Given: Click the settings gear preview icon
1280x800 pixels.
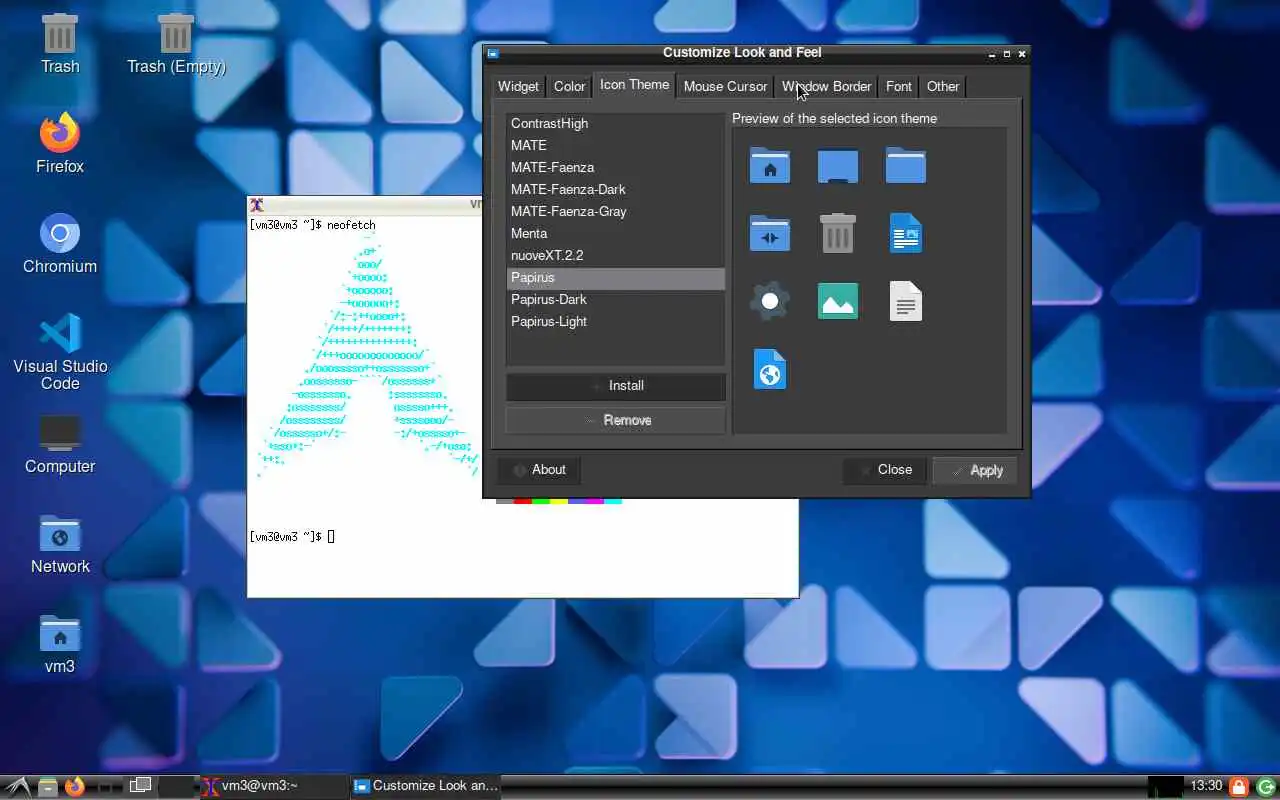Looking at the screenshot, I should (x=770, y=301).
